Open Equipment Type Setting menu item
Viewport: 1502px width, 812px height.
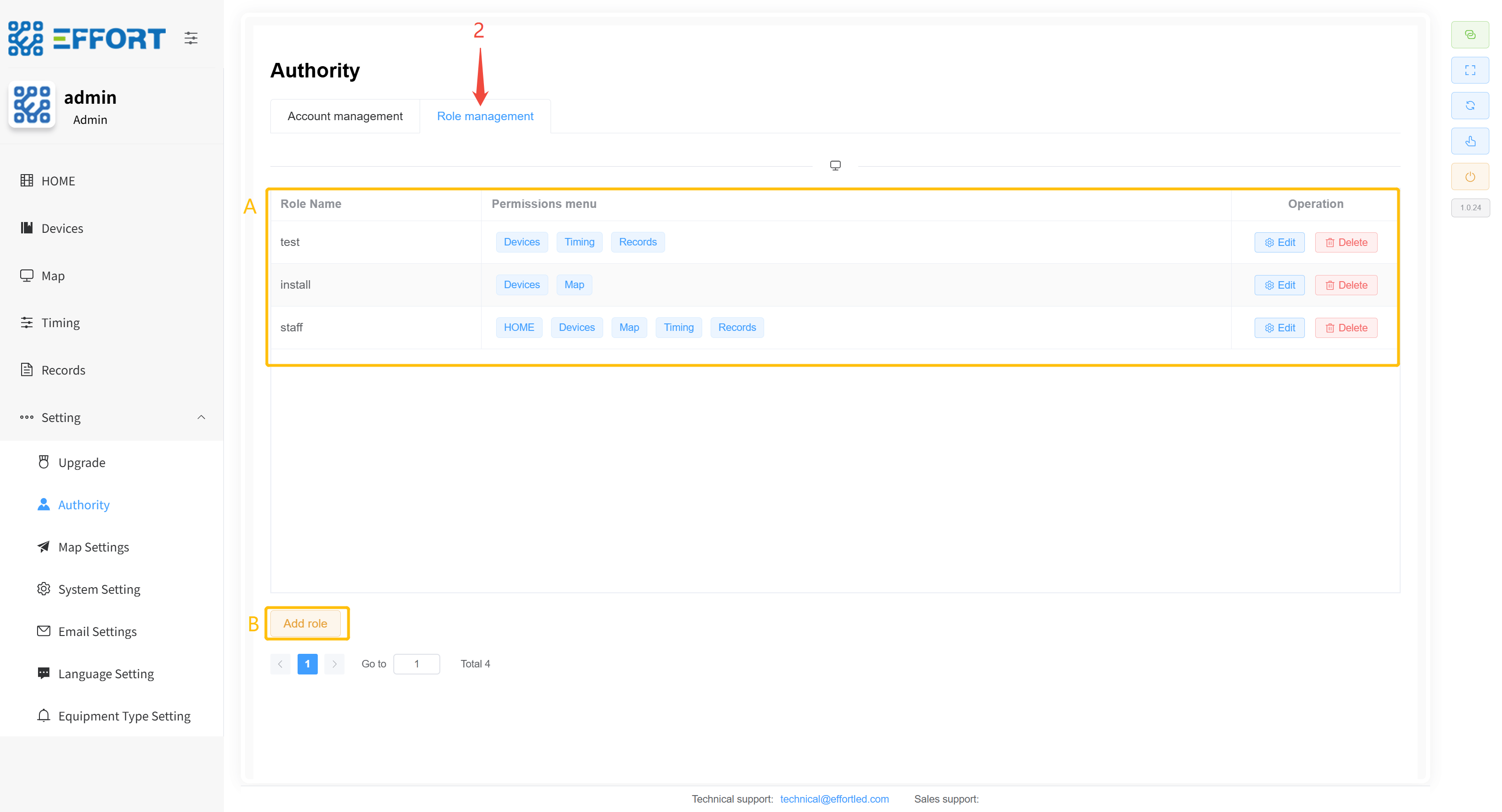(123, 716)
